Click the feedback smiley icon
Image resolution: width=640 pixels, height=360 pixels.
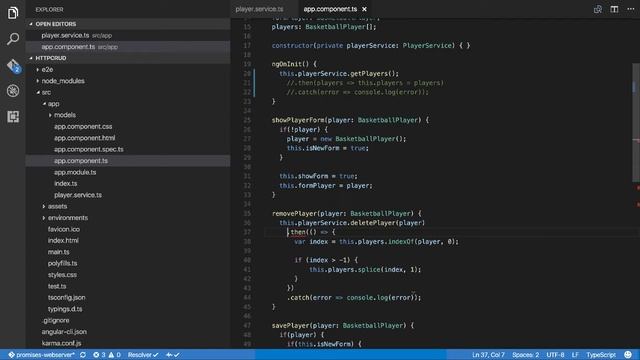click(x=628, y=354)
